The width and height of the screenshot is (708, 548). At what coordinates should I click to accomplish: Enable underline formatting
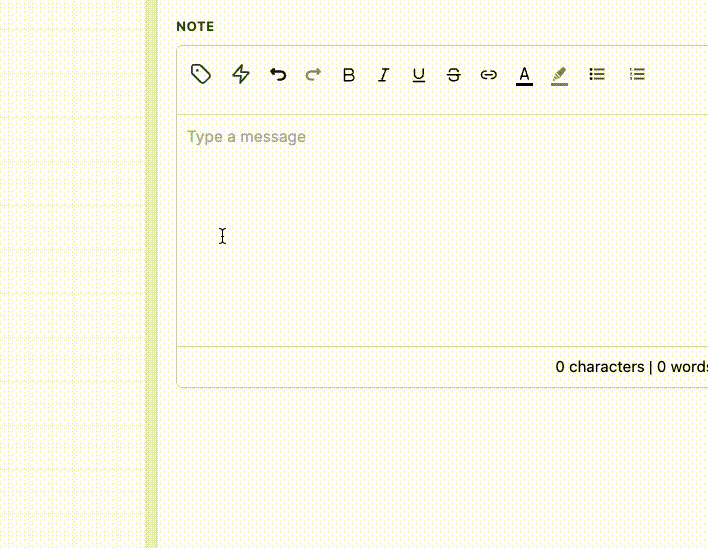point(419,75)
